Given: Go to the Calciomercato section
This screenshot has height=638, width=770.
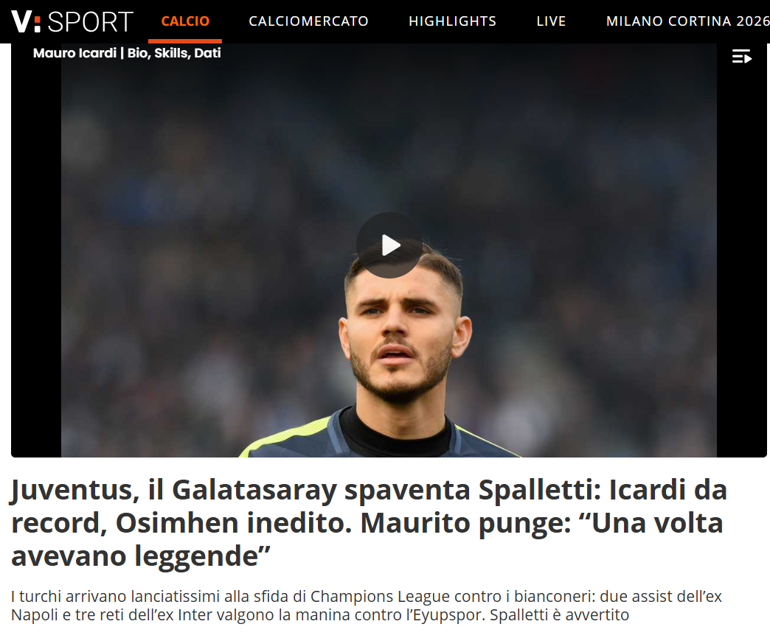Looking at the screenshot, I should coord(308,21).
